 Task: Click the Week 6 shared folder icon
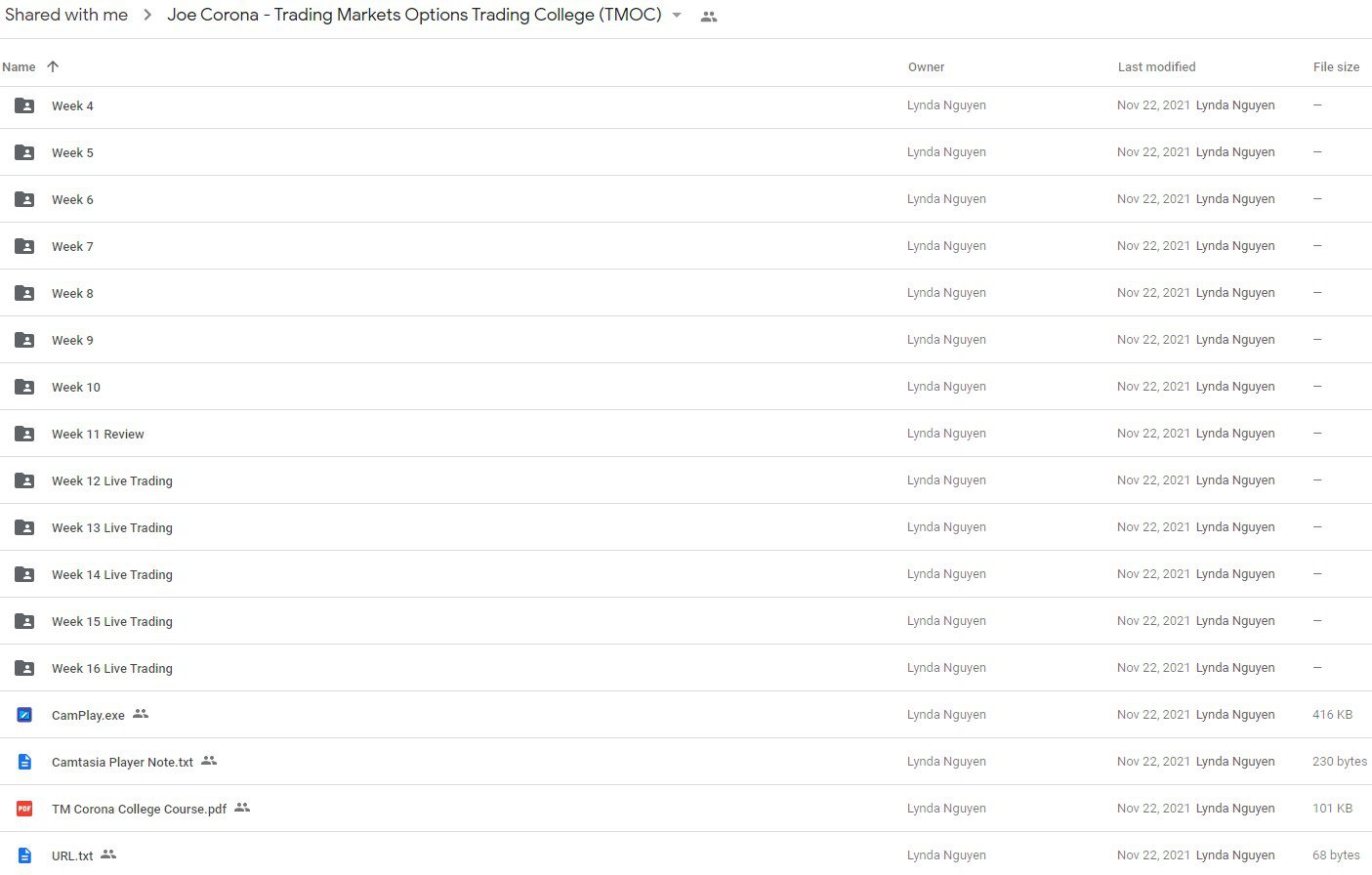tap(24, 199)
